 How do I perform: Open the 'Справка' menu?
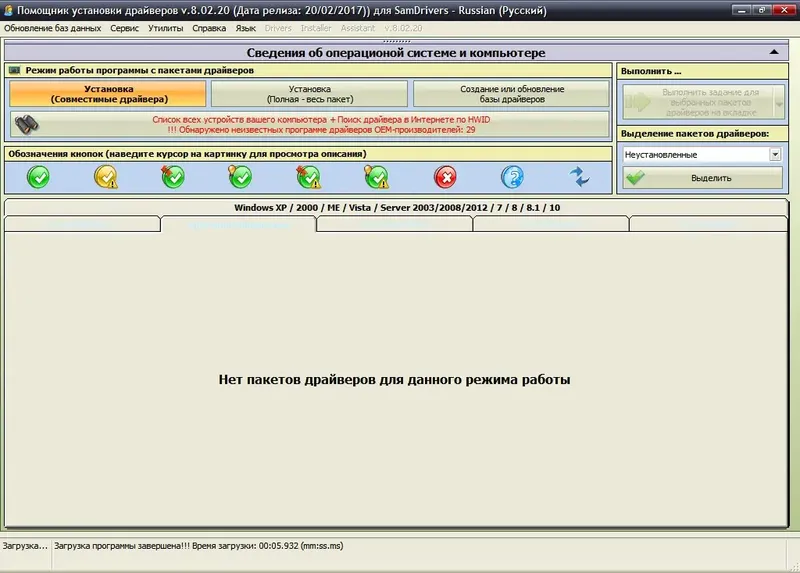(x=209, y=28)
